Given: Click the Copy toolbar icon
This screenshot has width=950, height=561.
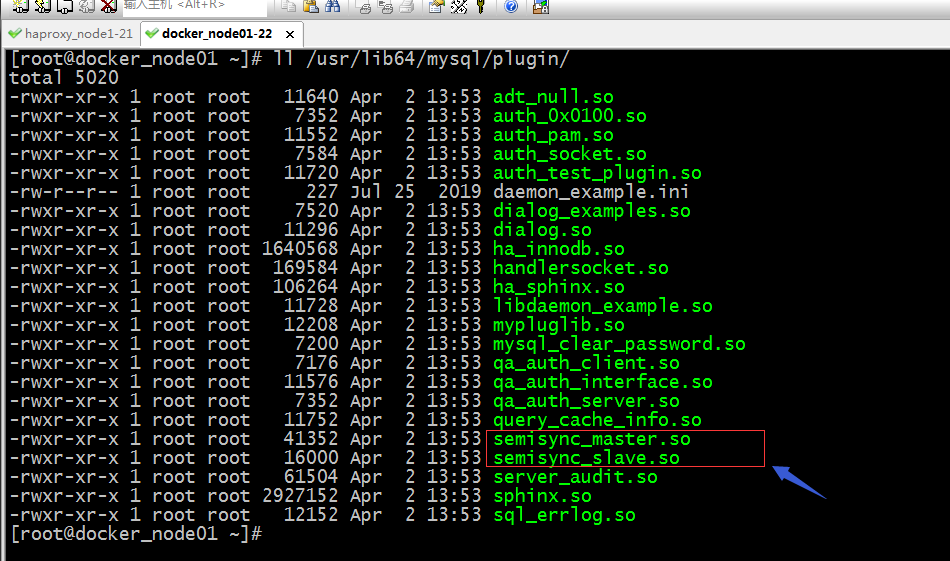Looking at the screenshot, I should tap(288, 6).
